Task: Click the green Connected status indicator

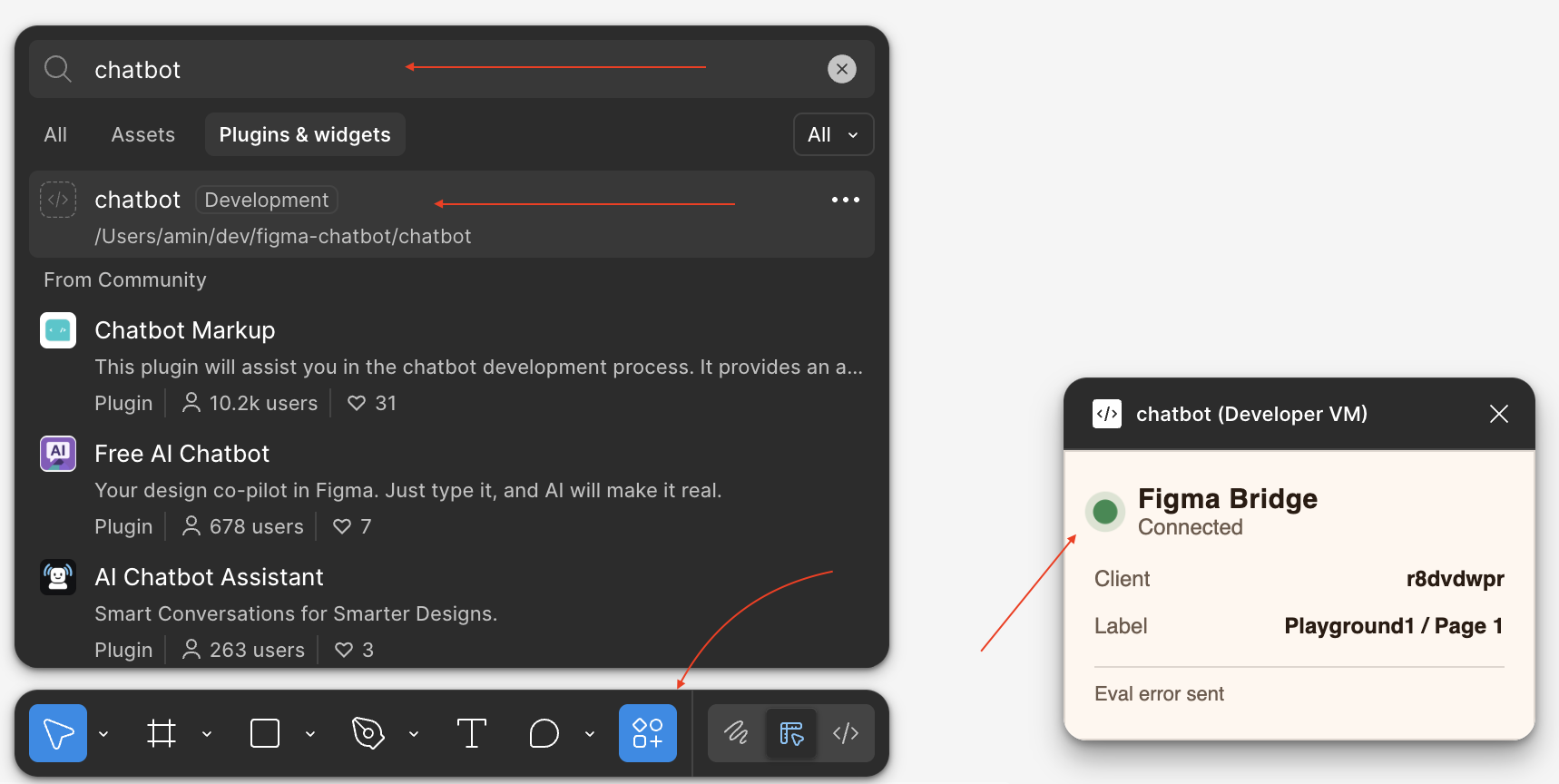Action: 1105,512
